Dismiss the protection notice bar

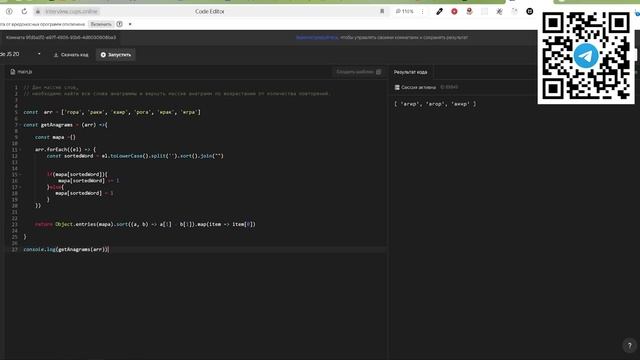(x=130, y=24)
